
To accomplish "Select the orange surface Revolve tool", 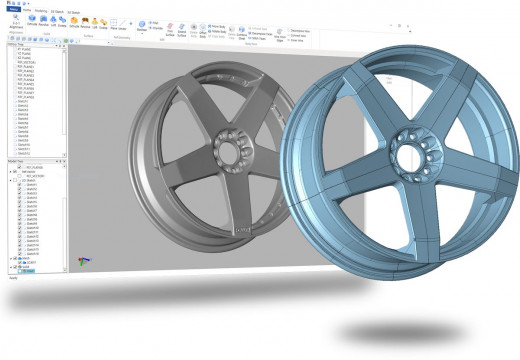I will pos(85,23).
